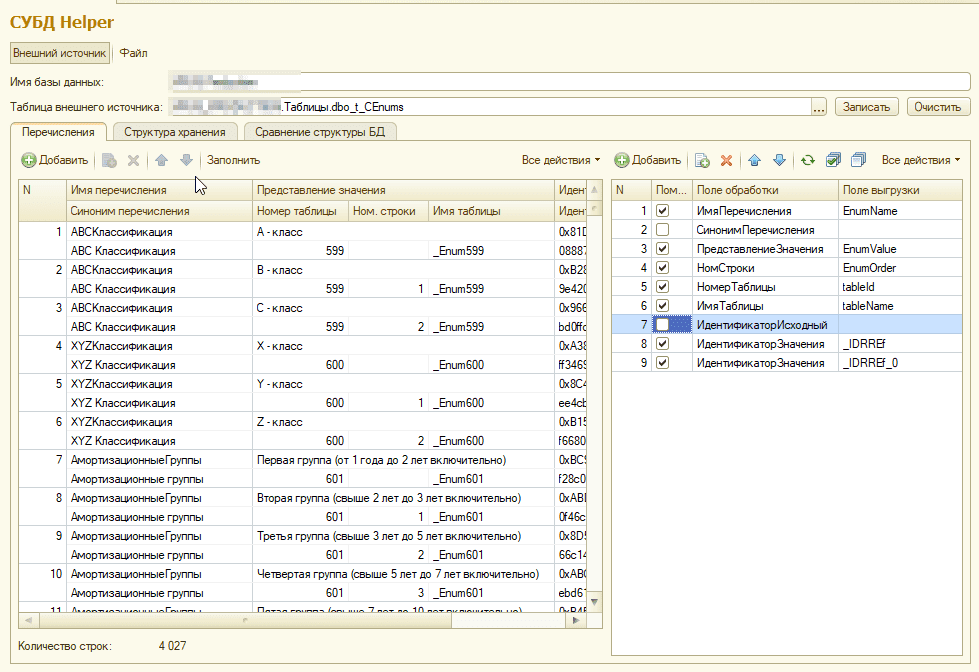Open Все действия menu above enumerations list
Viewport: 979px width, 672px height.
coord(561,161)
